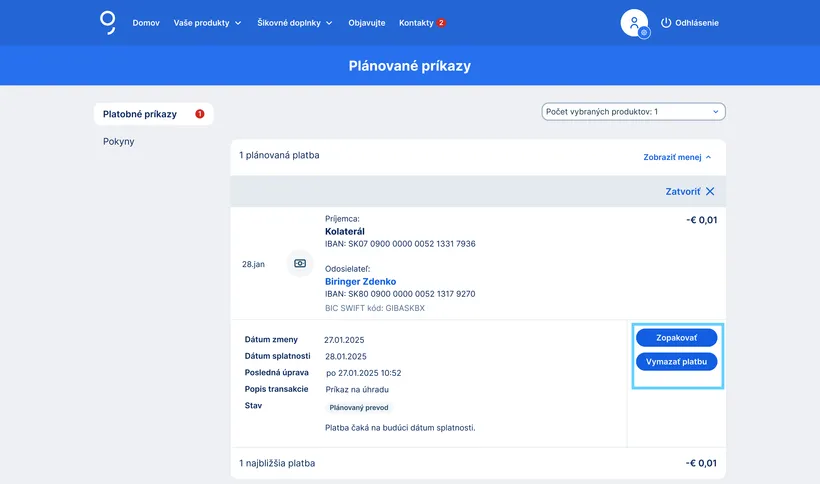Expand the Vaše produkty menu
Screen dimensions: 820x484
(207, 23)
